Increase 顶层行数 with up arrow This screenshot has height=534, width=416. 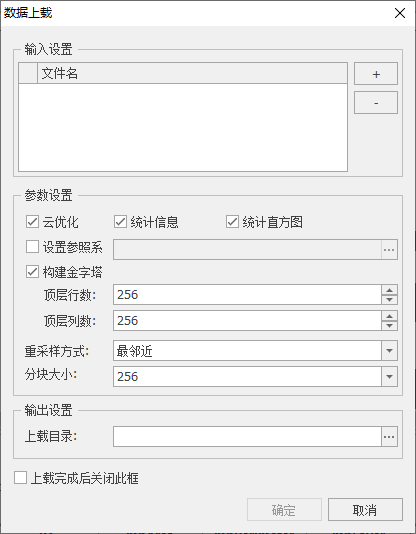[x=389, y=290]
